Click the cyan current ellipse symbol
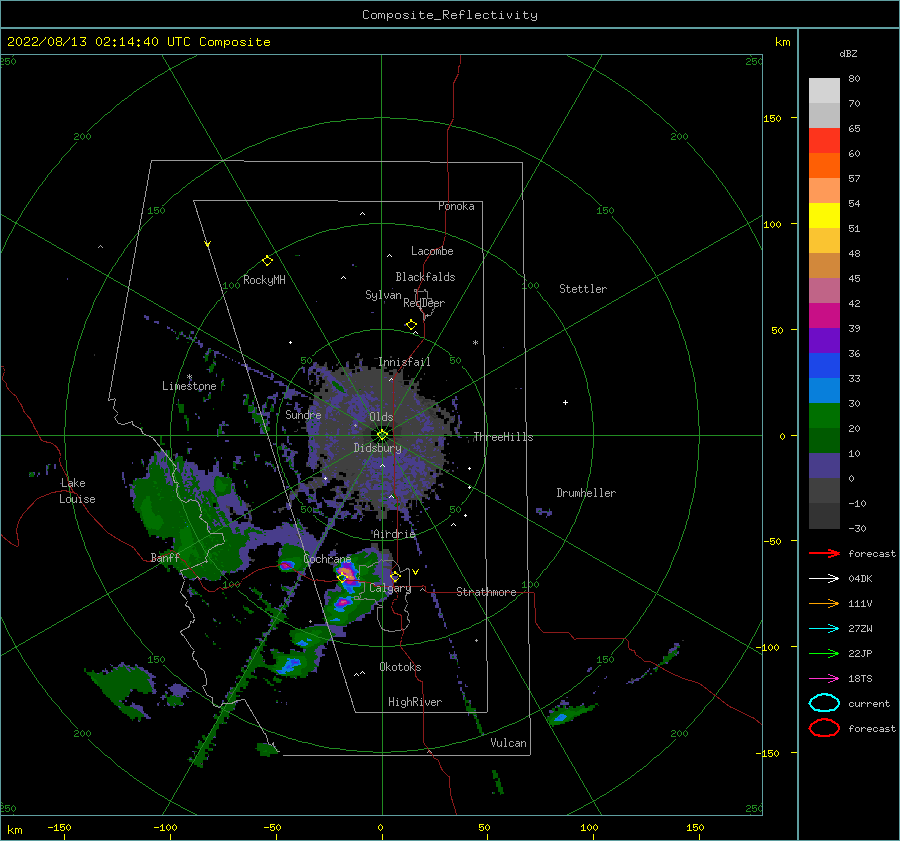The image size is (900, 841). [x=824, y=703]
